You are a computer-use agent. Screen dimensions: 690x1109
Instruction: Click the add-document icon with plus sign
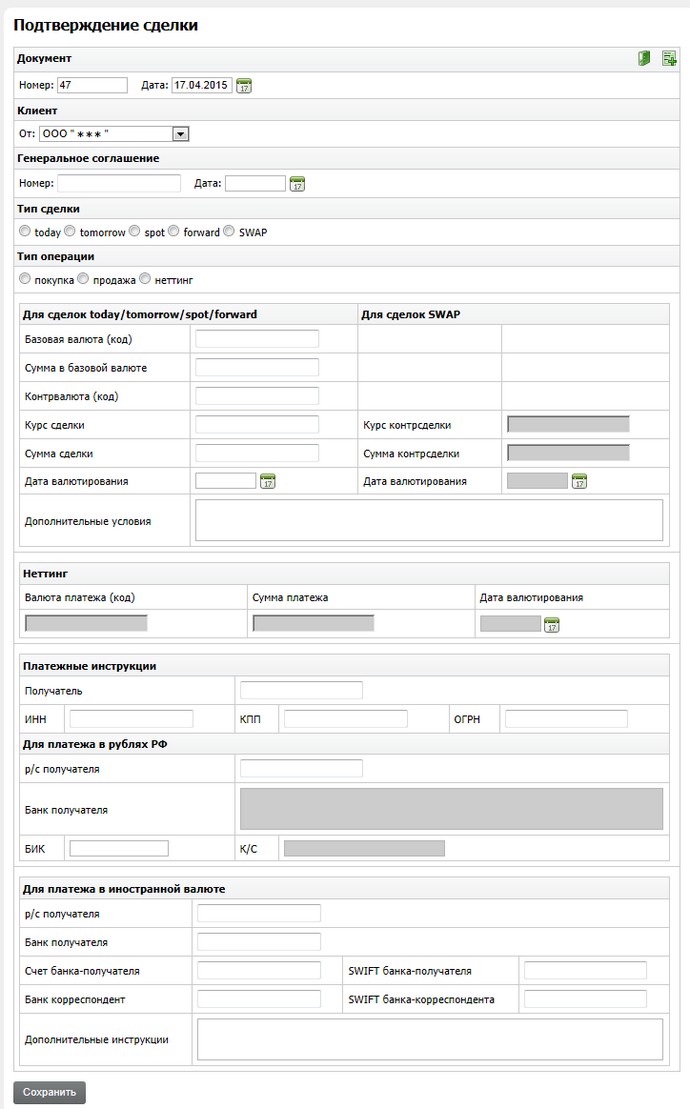coord(669,58)
